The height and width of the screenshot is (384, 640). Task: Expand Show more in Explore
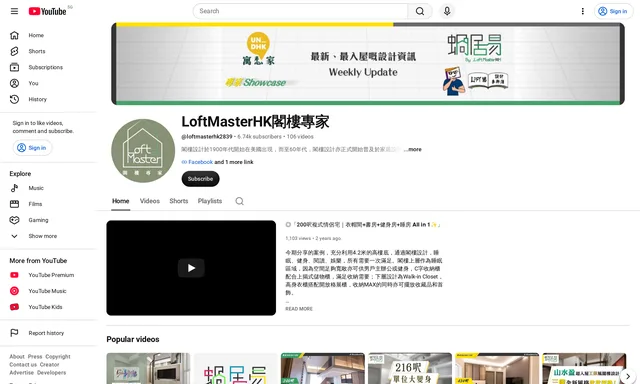(48, 236)
